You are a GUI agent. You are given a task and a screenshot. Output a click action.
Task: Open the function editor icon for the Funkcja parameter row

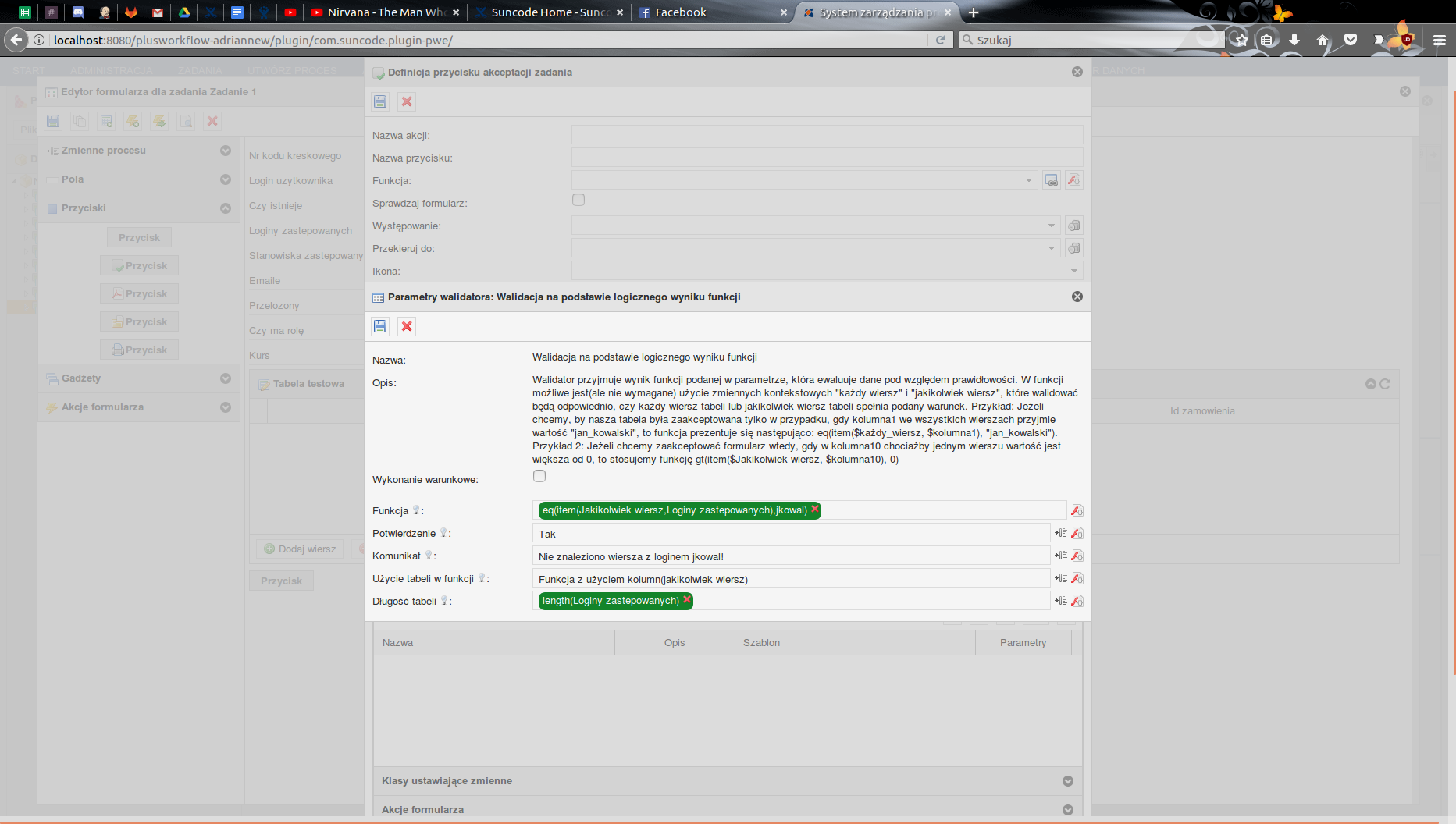click(x=1077, y=510)
